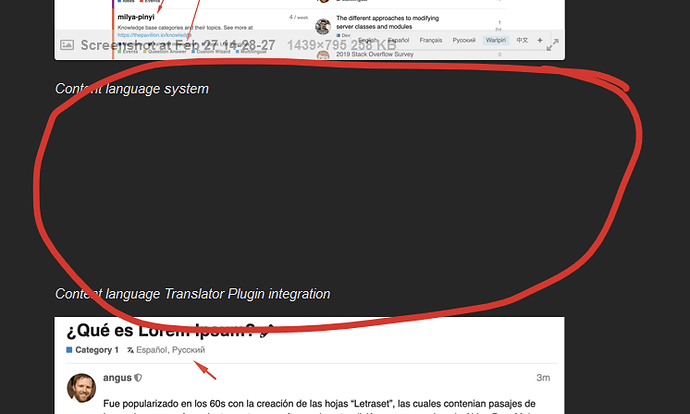The height and width of the screenshot is (414, 690).
Task: Open the '¿Qué es Lorem Ipsum?' topic title
Action: click(x=161, y=330)
